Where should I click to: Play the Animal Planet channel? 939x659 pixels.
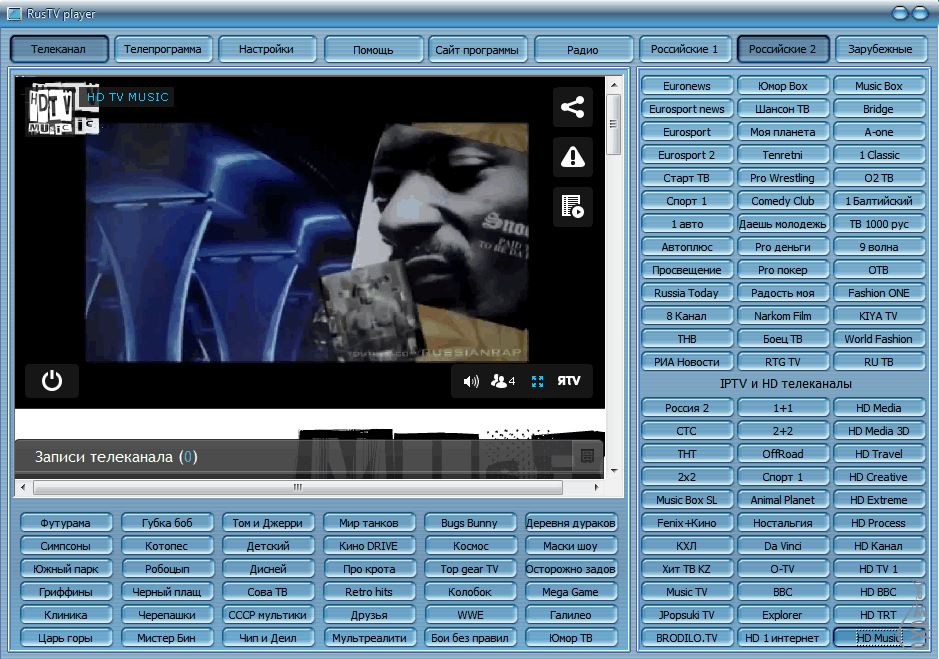pos(783,500)
